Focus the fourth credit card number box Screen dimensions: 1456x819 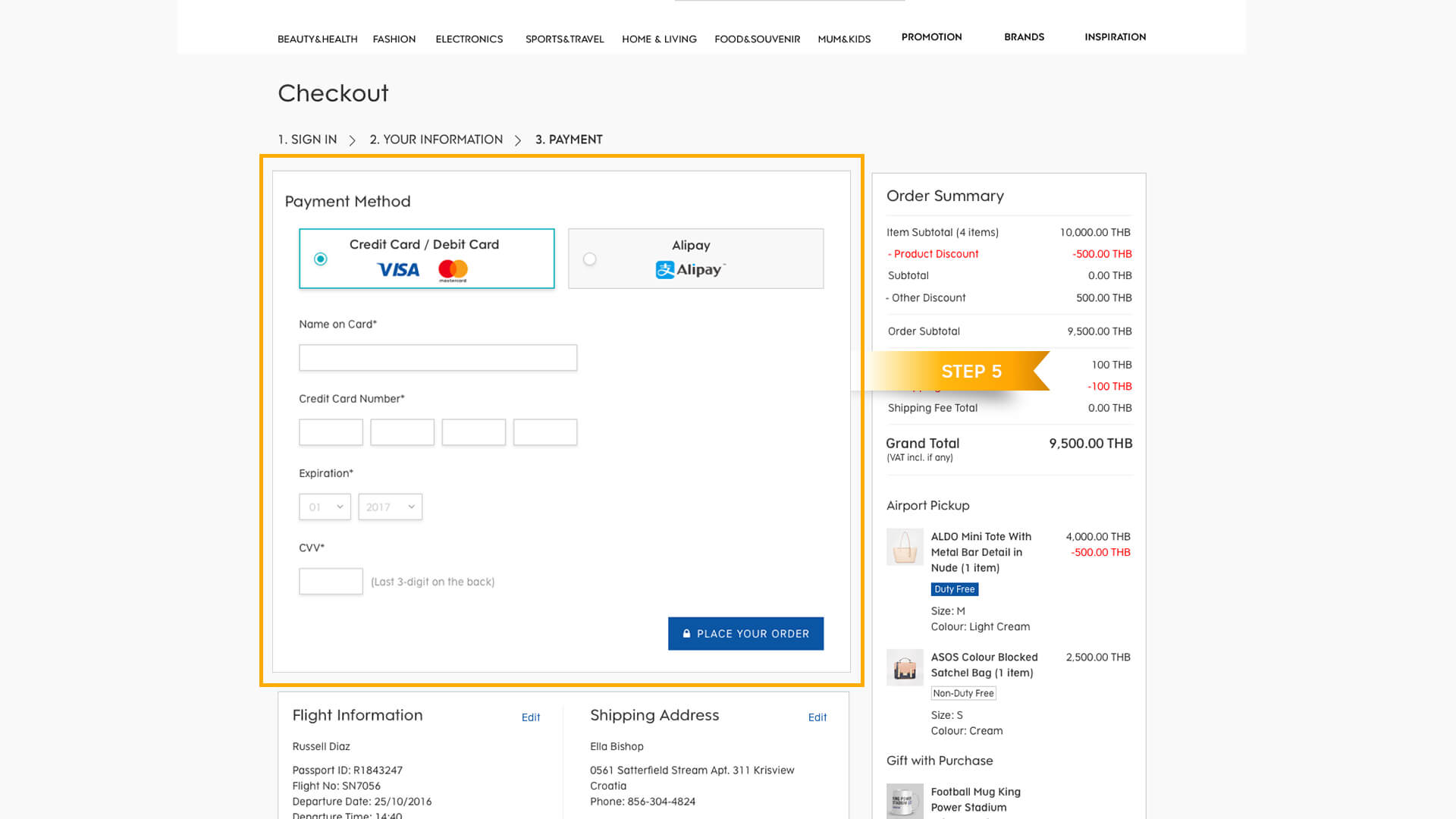coord(544,432)
